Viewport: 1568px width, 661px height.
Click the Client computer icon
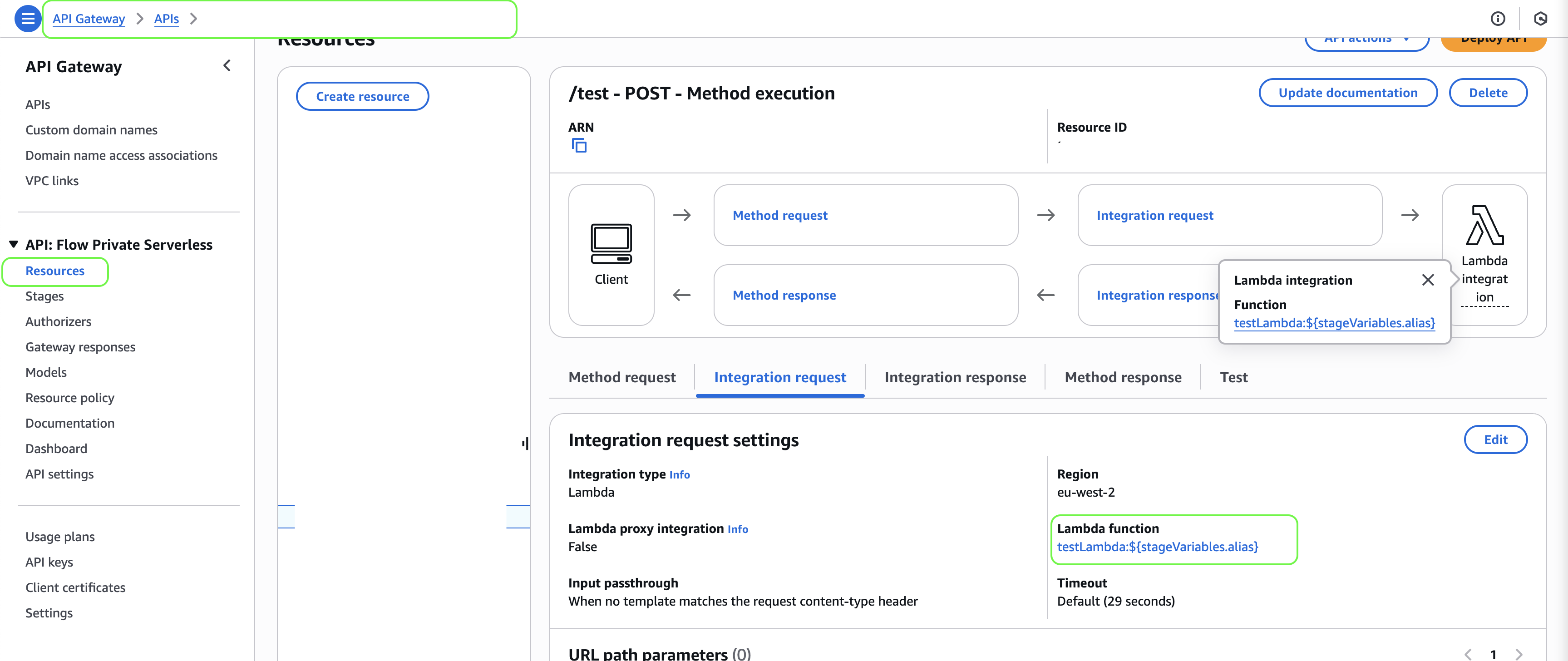[x=611, y=243]
